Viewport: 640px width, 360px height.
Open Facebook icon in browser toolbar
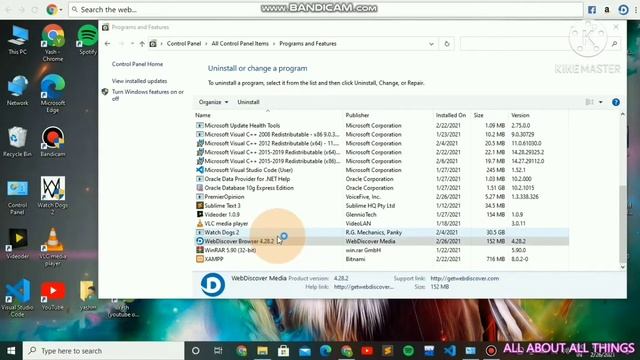tap(592, 10)
